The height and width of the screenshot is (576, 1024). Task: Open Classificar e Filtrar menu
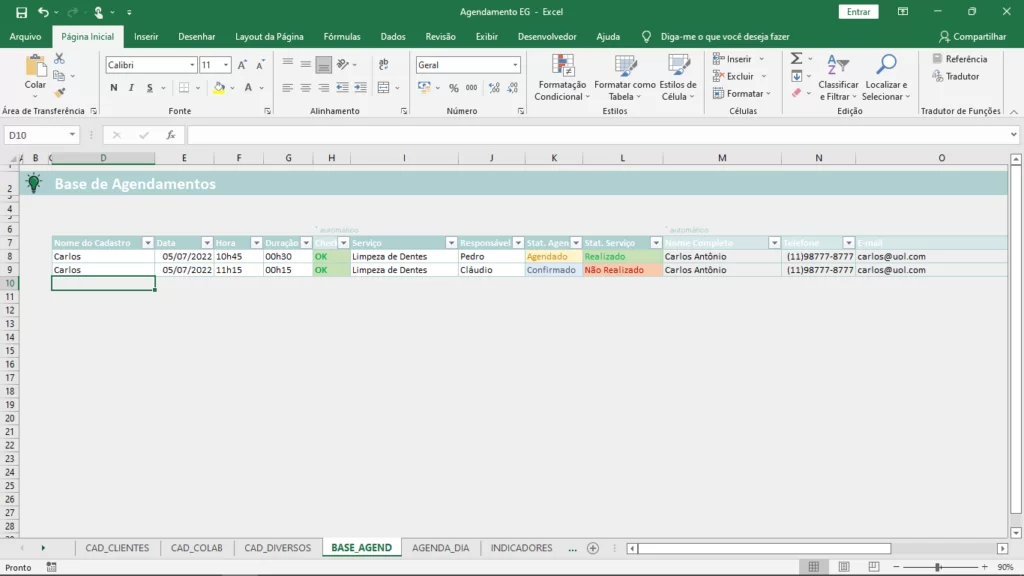pos(839,78)
